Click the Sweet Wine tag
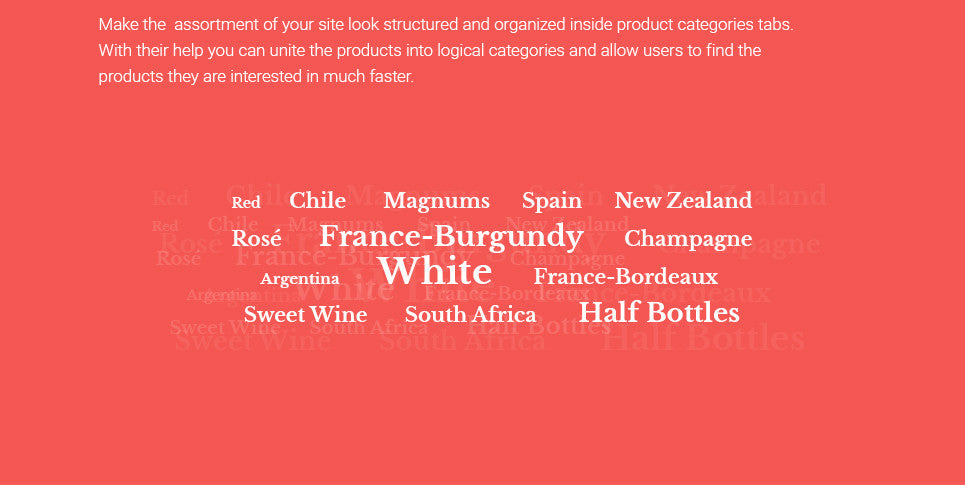The height and width of the screenshot is (500, 965). 305,315
